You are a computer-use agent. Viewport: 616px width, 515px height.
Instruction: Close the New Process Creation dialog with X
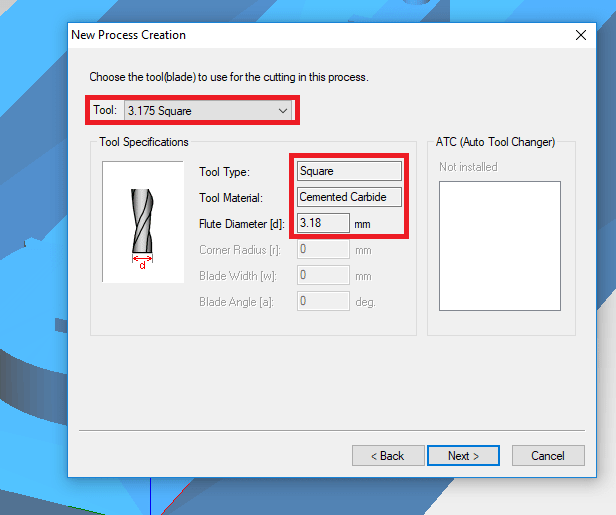[x=581, y=35]
